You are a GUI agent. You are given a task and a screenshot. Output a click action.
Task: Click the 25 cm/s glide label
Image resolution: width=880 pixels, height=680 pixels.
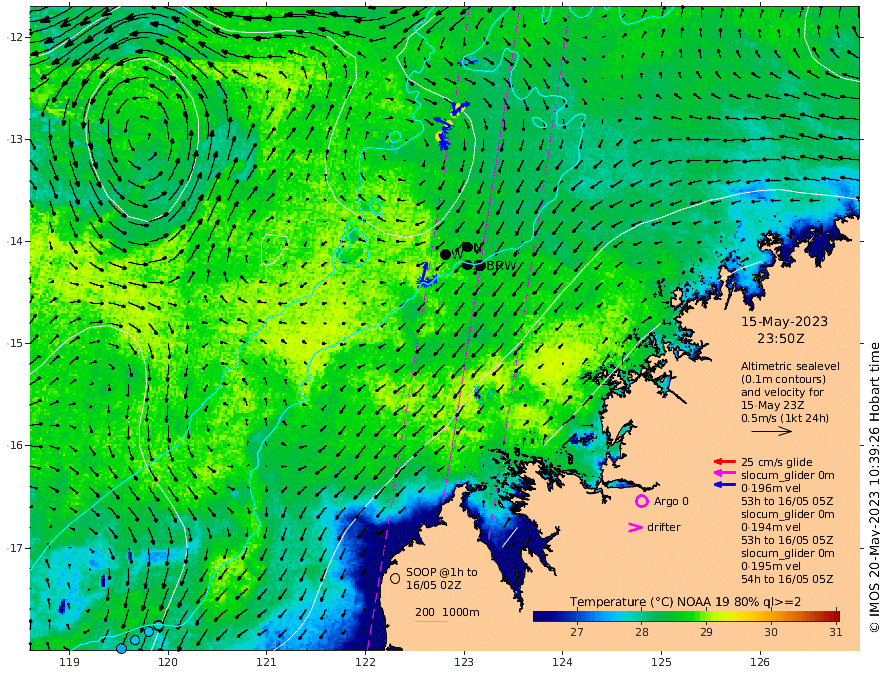777,462
